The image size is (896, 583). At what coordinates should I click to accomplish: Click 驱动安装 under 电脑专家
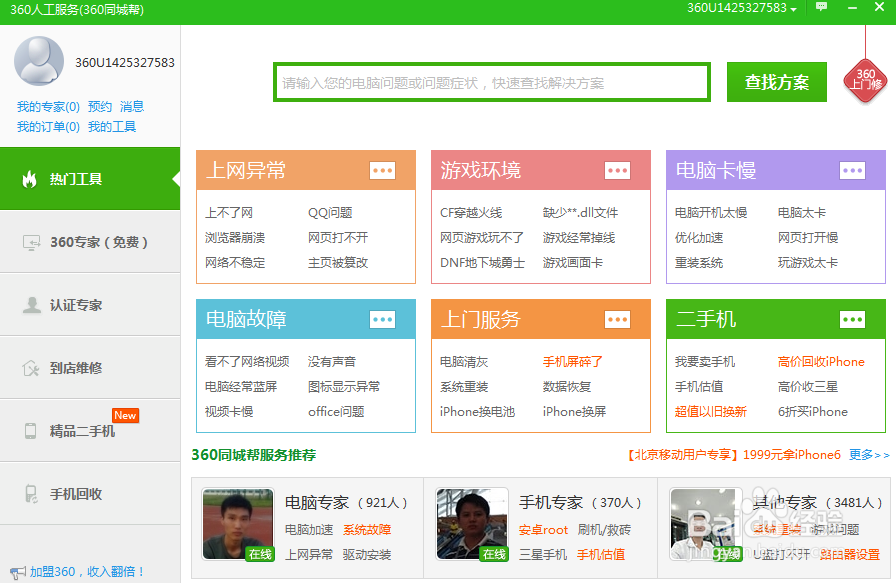click(367, 554)
